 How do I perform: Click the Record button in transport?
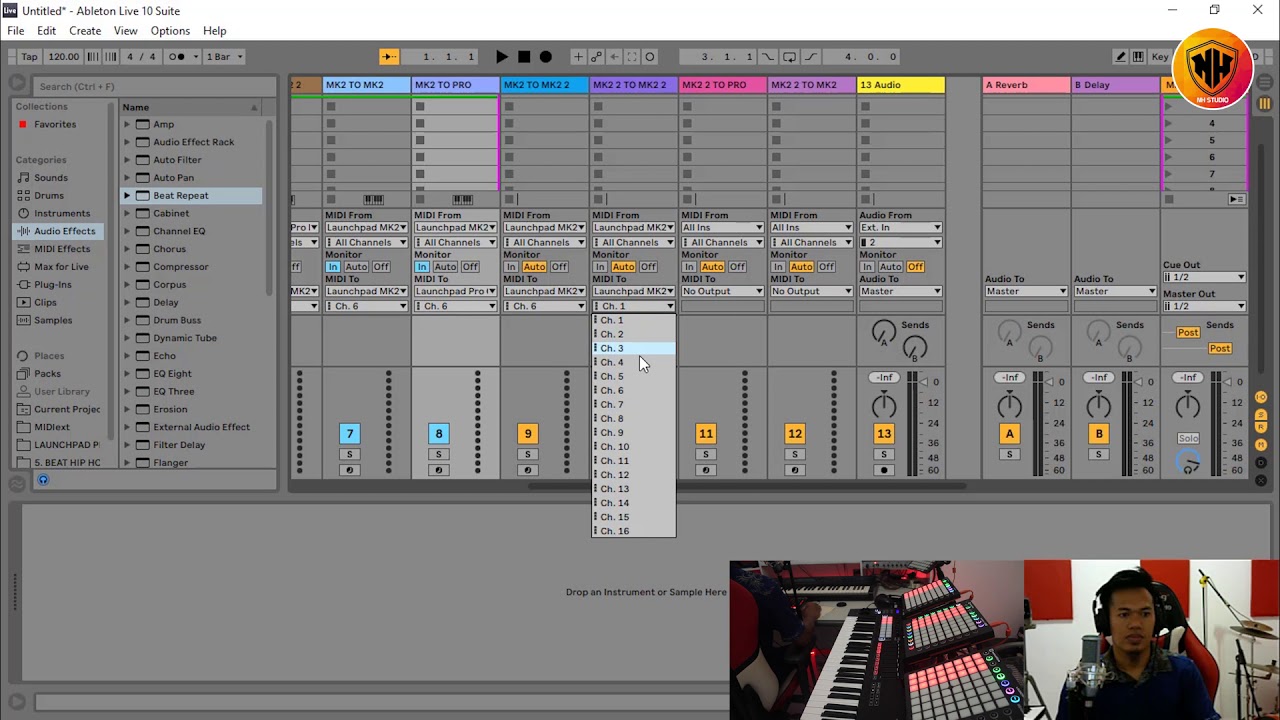(546, 57)
